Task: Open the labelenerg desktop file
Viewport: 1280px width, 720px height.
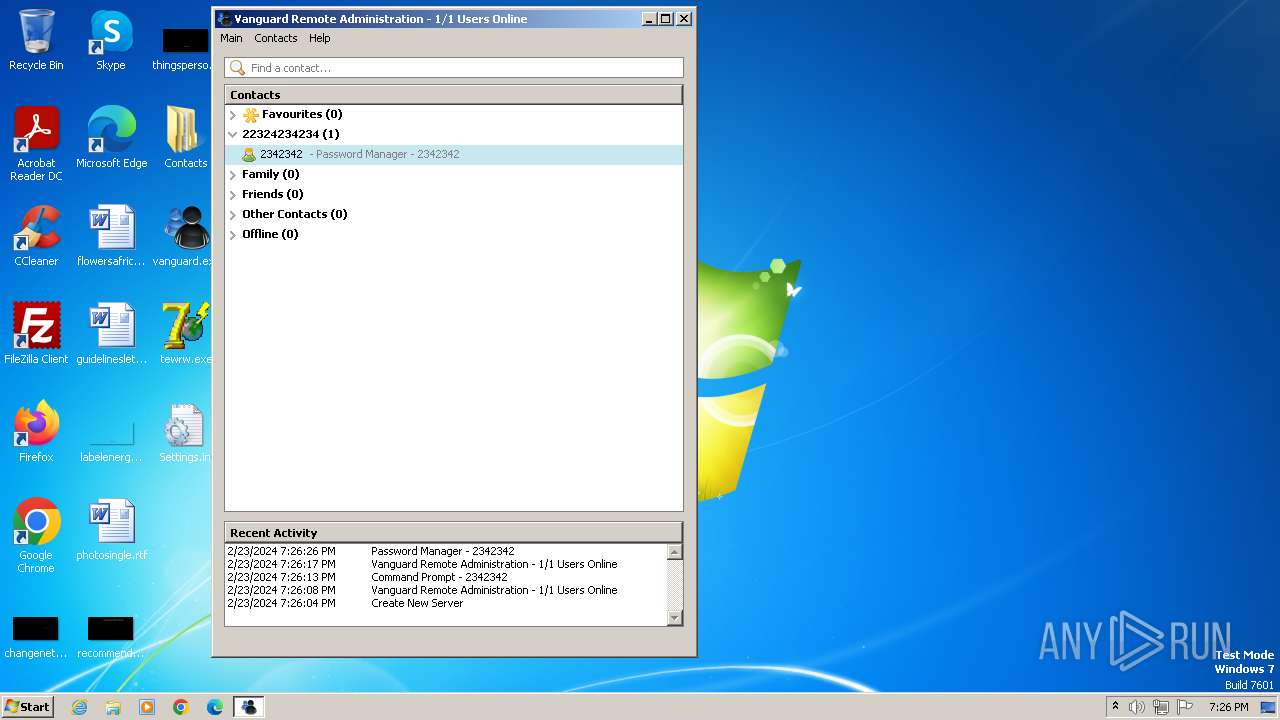Action: click(x=111, y=440)
